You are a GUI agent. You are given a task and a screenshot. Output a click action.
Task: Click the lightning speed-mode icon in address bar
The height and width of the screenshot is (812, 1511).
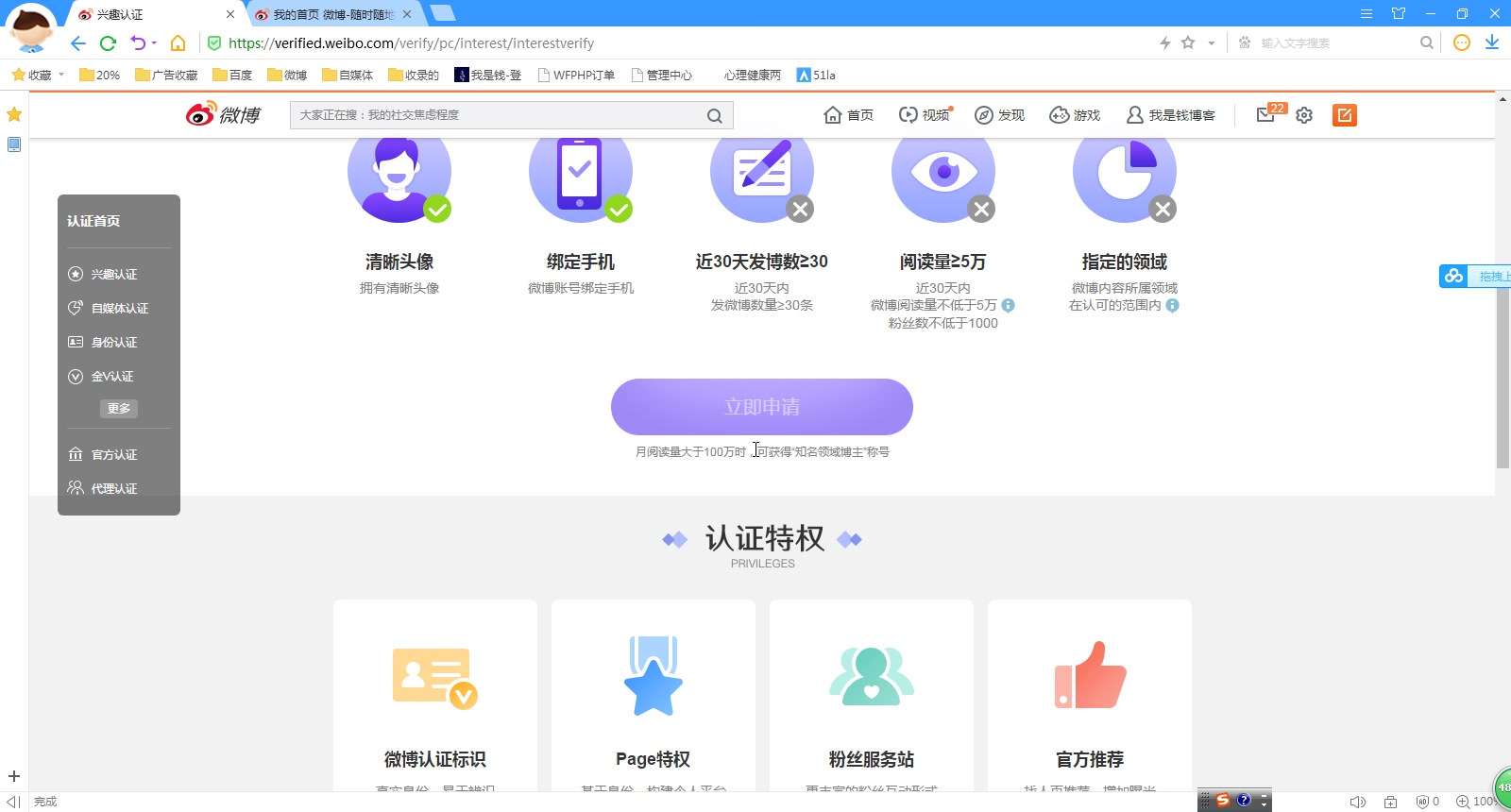[x=1165, y=42]
